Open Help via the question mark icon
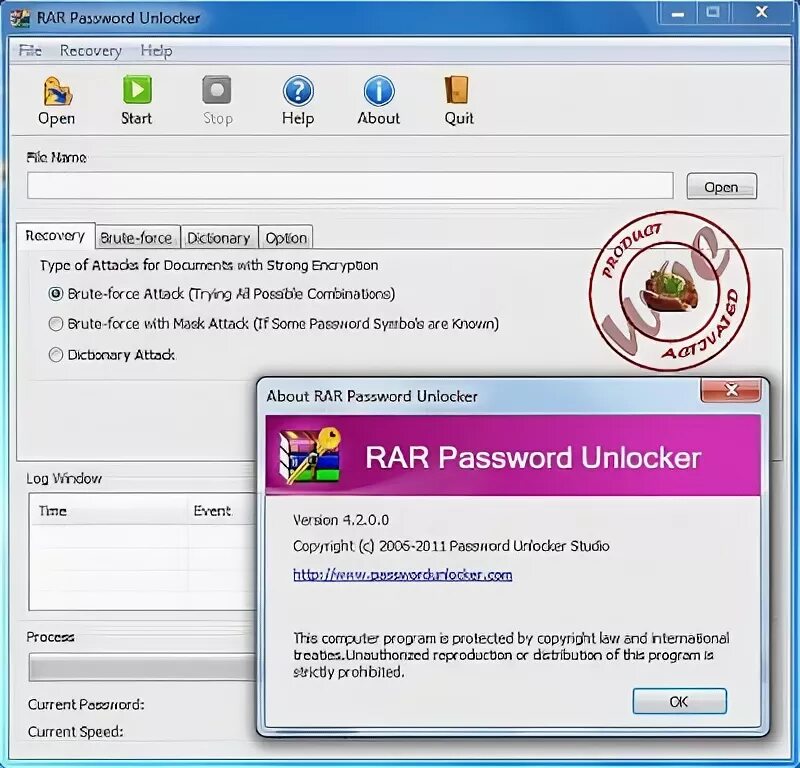800x768 pixels. tap(298, 91)
